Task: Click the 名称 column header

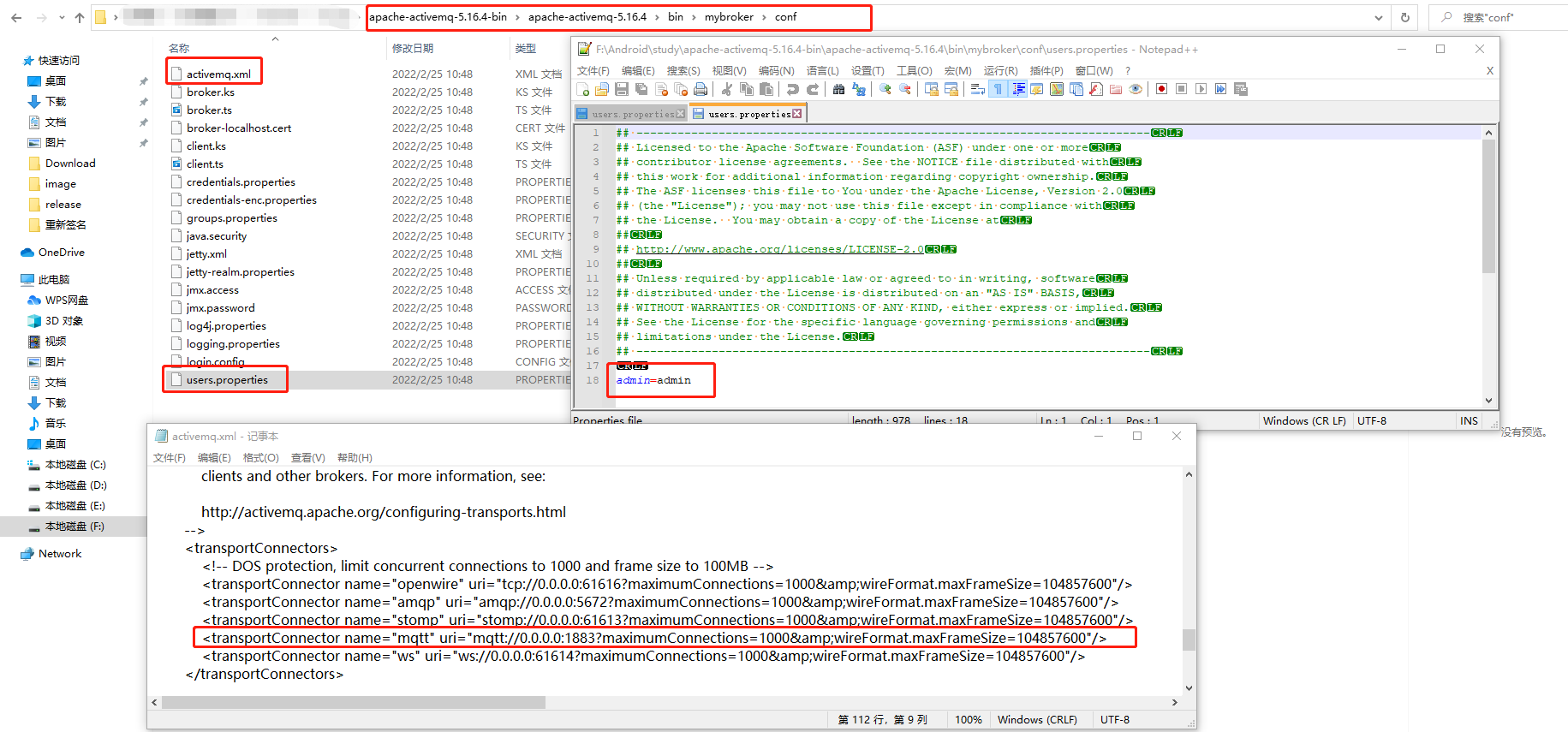Action: [179, 49]
